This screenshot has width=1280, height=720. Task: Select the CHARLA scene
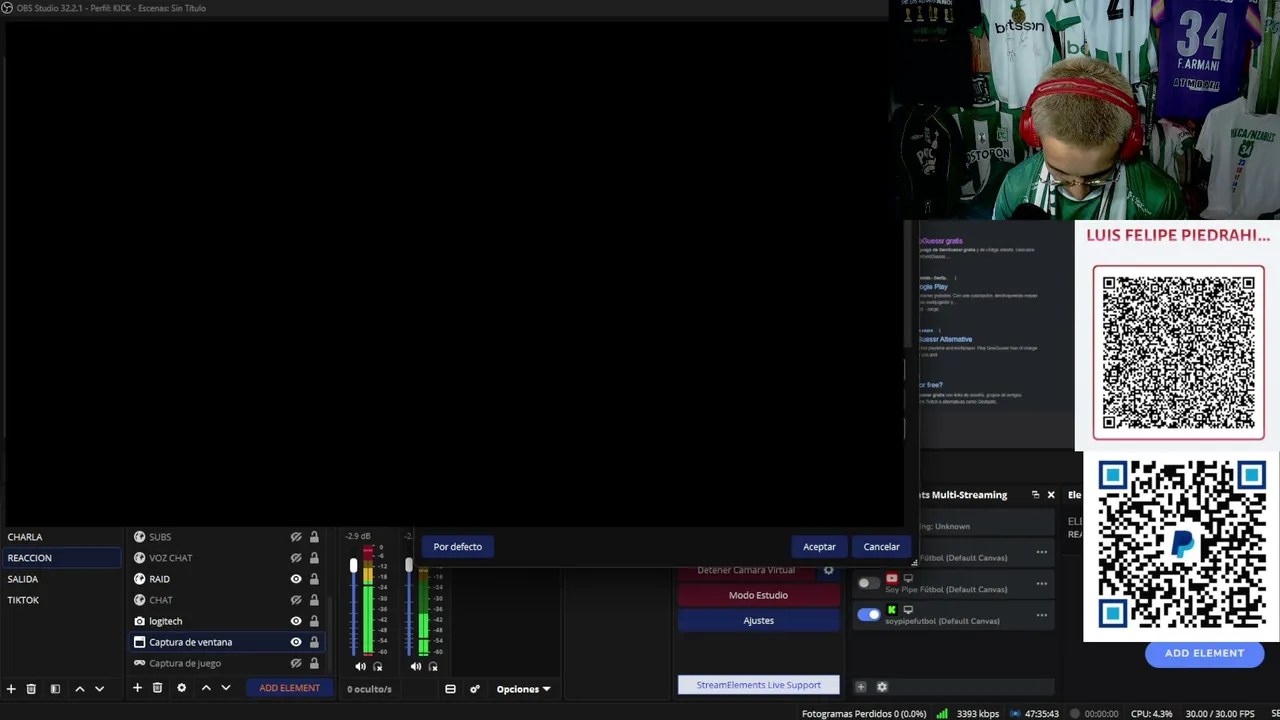click(x=62, y=537)
